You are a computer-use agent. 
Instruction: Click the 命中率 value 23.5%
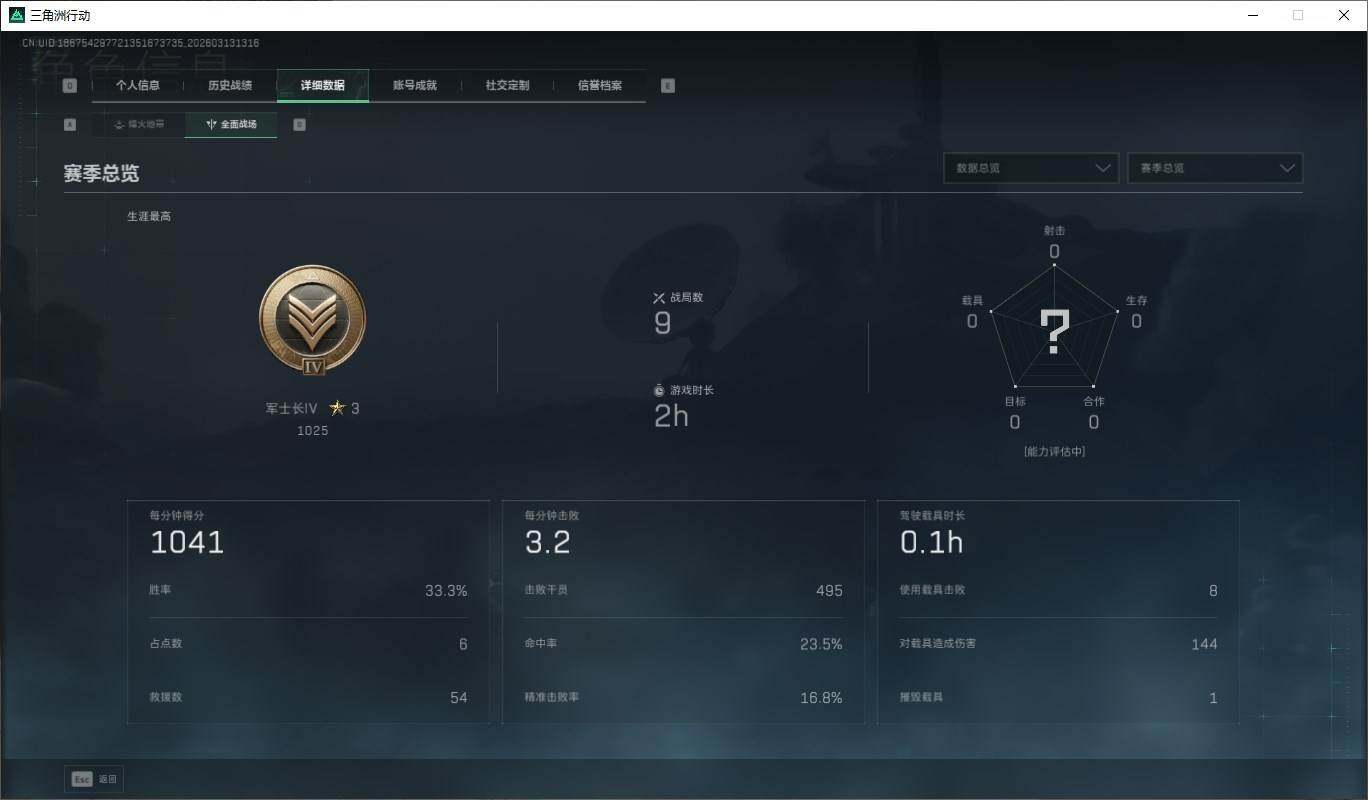(x=821, y=644)
